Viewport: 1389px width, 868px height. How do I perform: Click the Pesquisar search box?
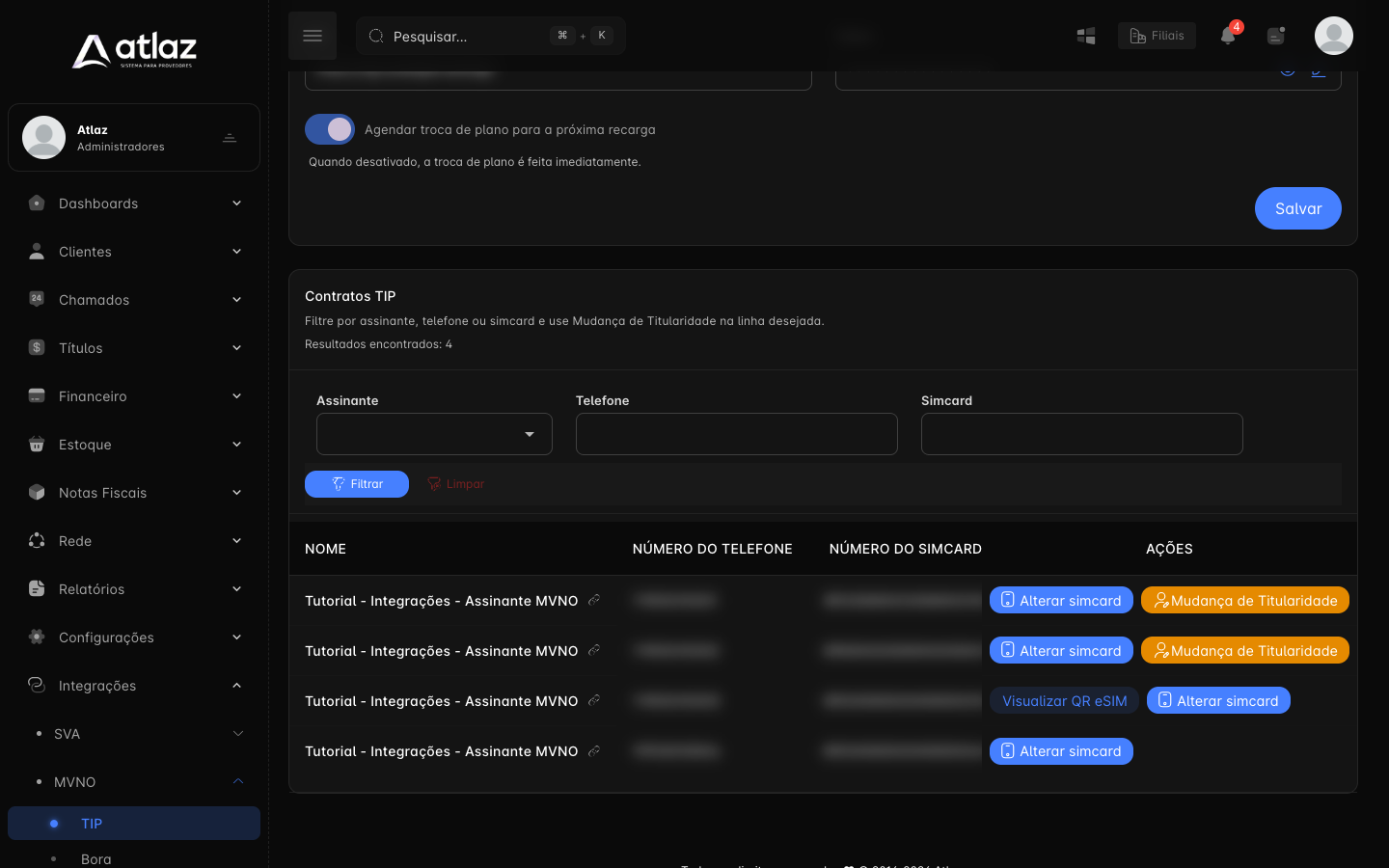click(x=491, y=36)
